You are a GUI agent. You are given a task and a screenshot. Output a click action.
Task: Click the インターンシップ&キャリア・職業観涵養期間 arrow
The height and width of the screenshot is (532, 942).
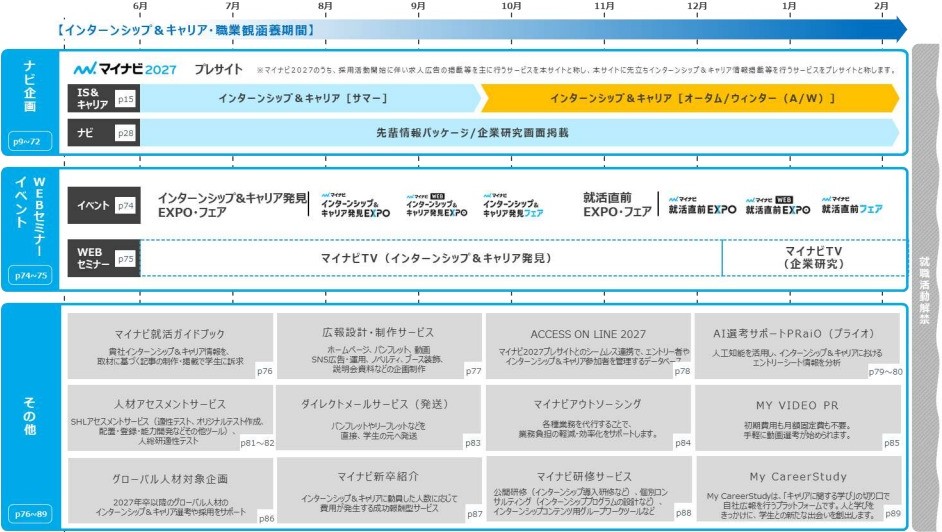(x=482, y=30)
